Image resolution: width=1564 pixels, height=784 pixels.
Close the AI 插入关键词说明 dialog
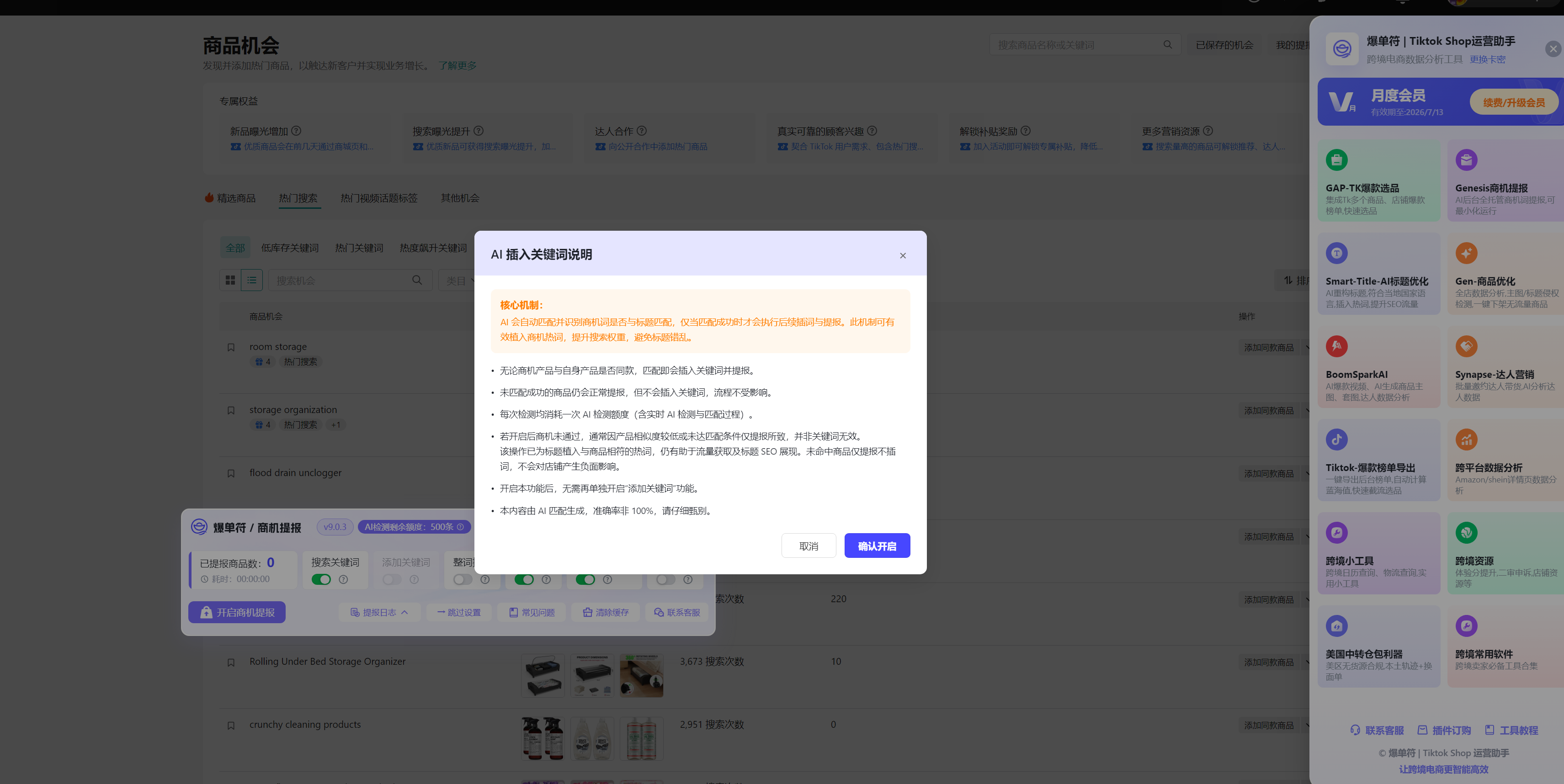(x=903, y=255)
